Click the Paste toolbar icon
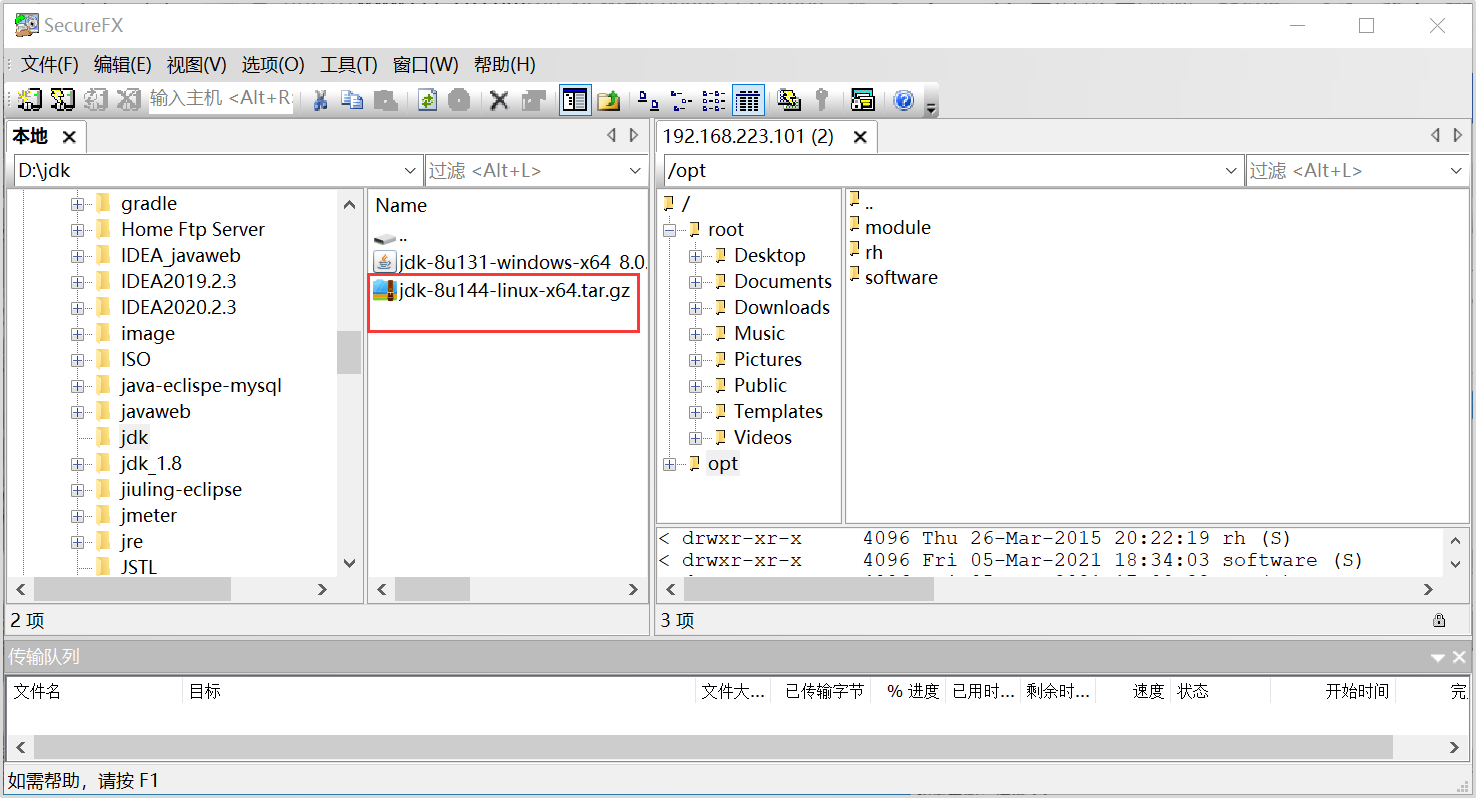The image size is (1476, 798). 385,100
